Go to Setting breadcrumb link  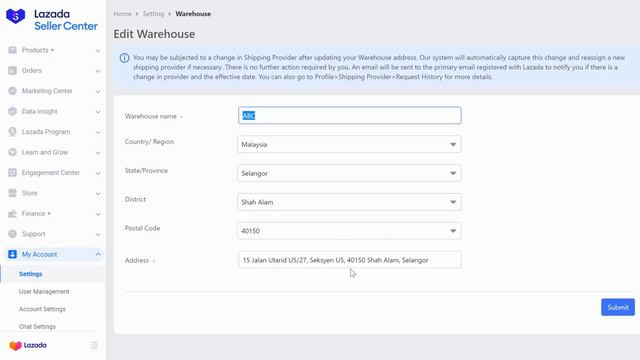(153, 13)
